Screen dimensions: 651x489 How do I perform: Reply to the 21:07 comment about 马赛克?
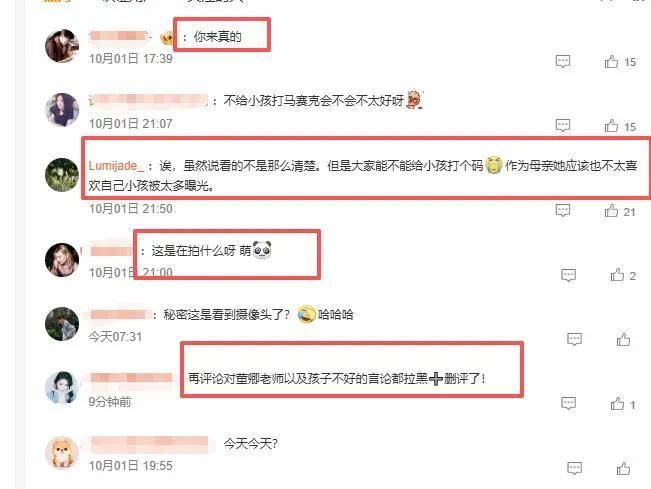click(563, 125)
